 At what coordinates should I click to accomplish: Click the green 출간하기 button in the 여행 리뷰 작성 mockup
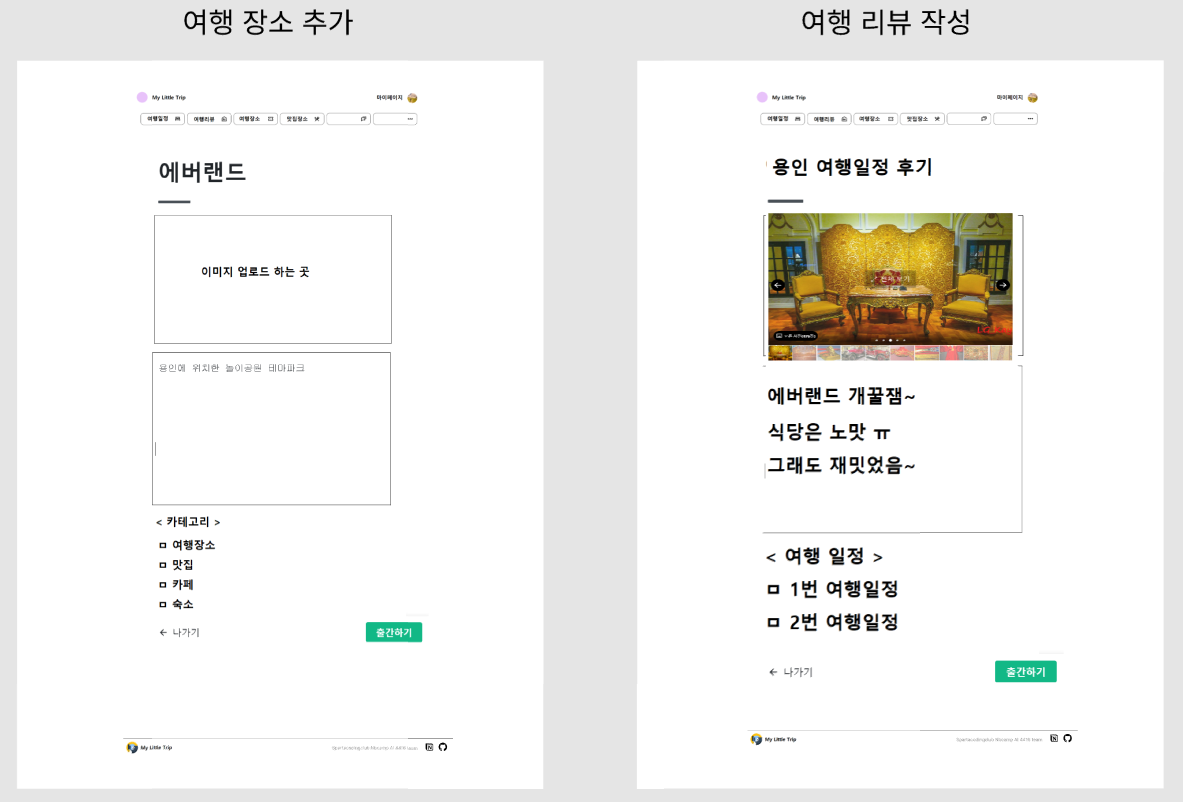click(x=1025, y=671)
